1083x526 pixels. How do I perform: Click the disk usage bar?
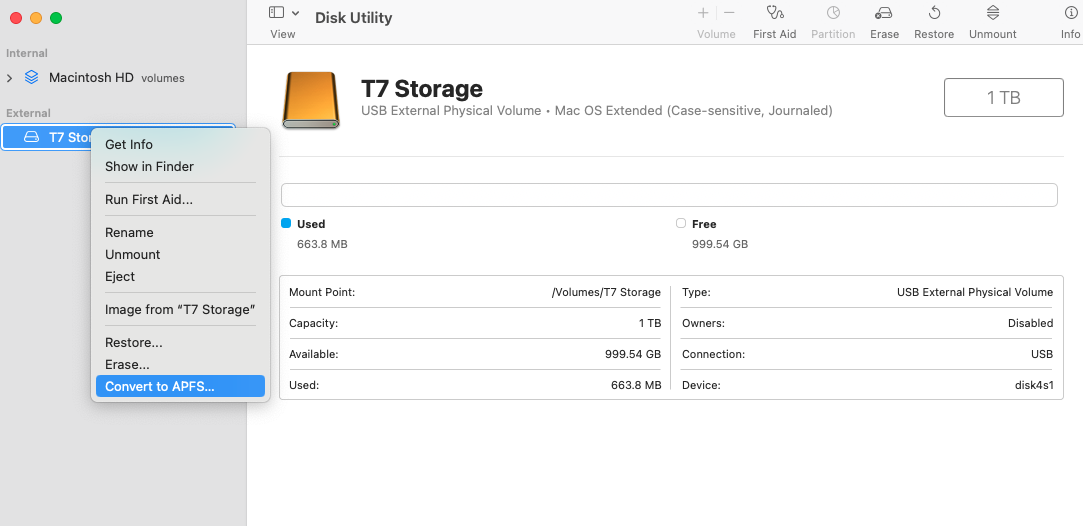pos(669,195)
